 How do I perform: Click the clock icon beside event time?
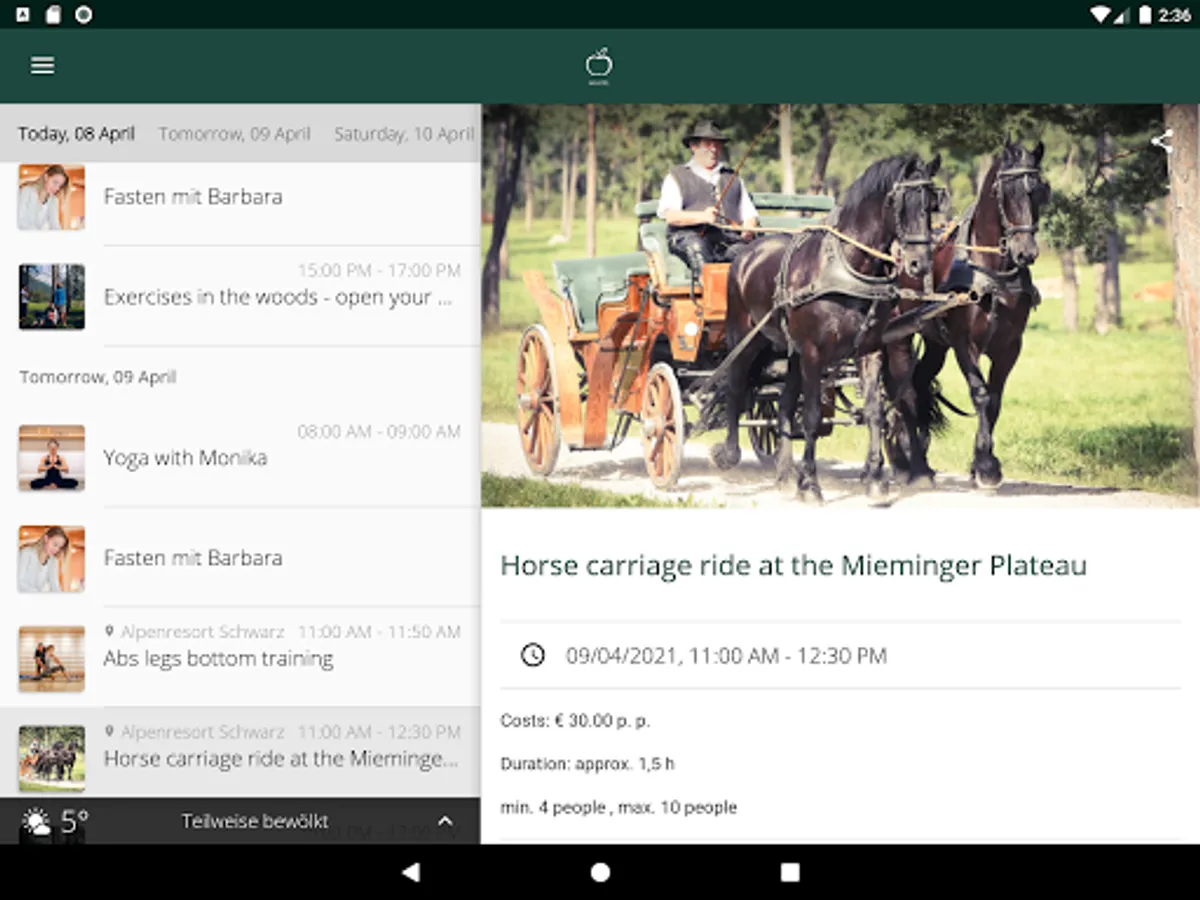(x=533, y=655)
